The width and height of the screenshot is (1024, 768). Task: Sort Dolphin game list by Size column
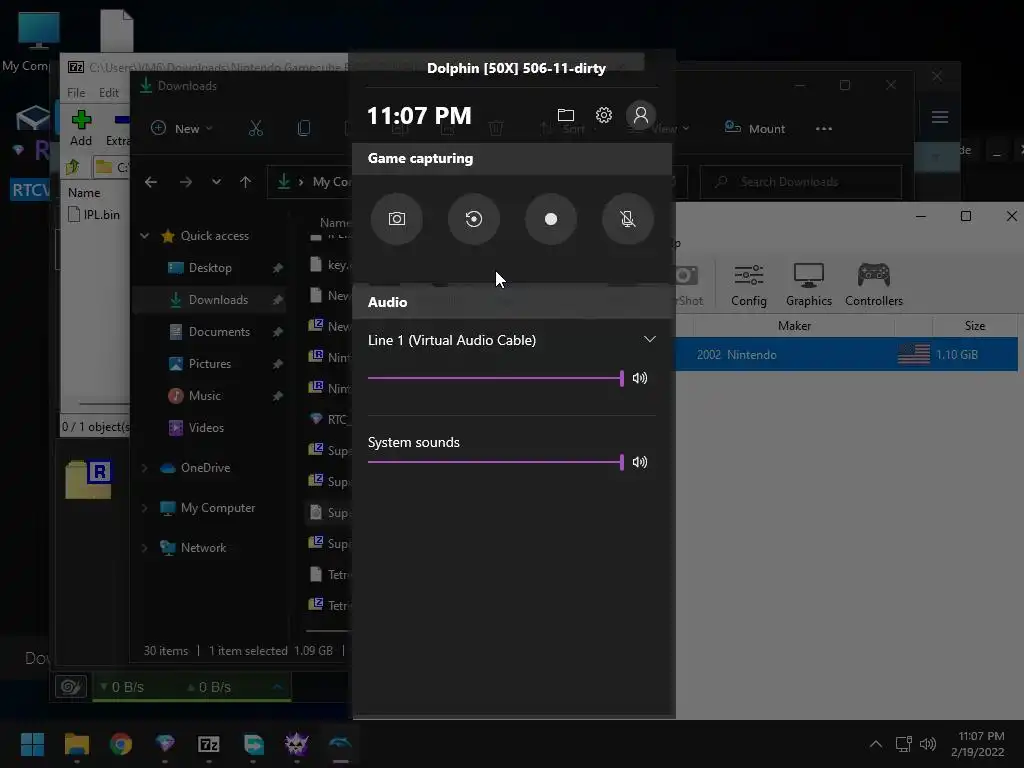click(x=974, y=326)
